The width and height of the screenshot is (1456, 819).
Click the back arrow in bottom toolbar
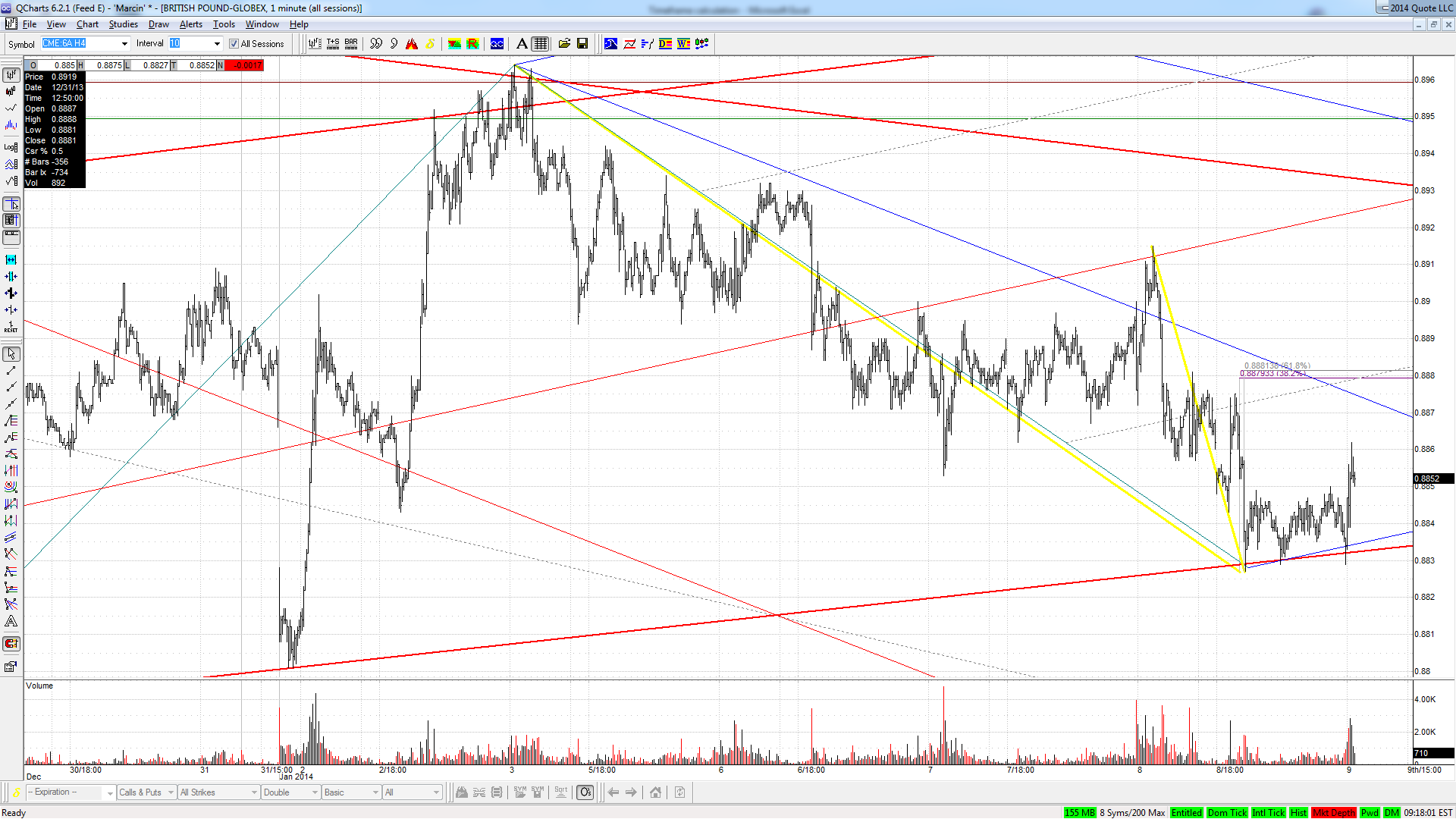pyautogui.click(x=613, y=792)
